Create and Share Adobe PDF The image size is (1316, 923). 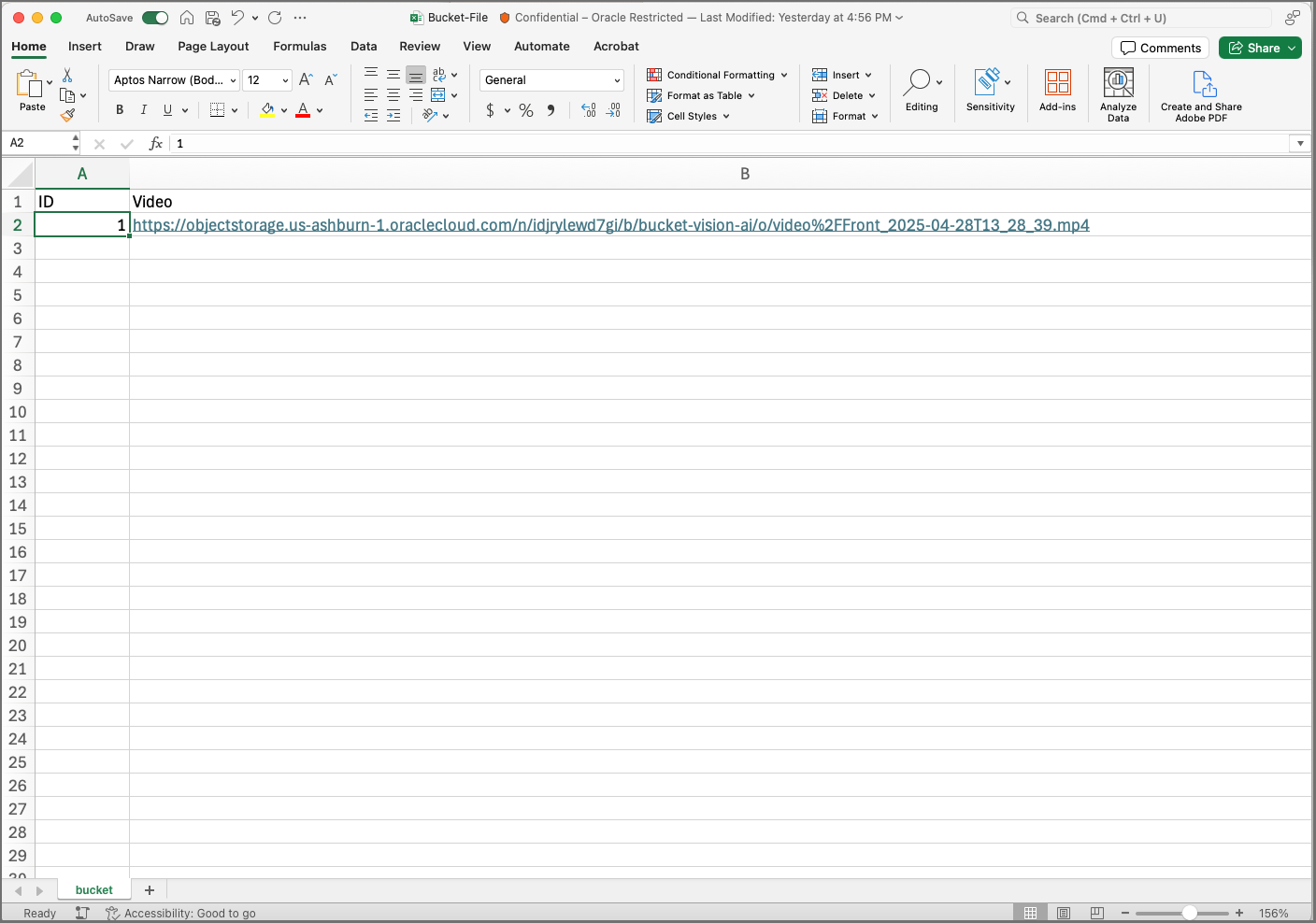tap(1200, 91)
